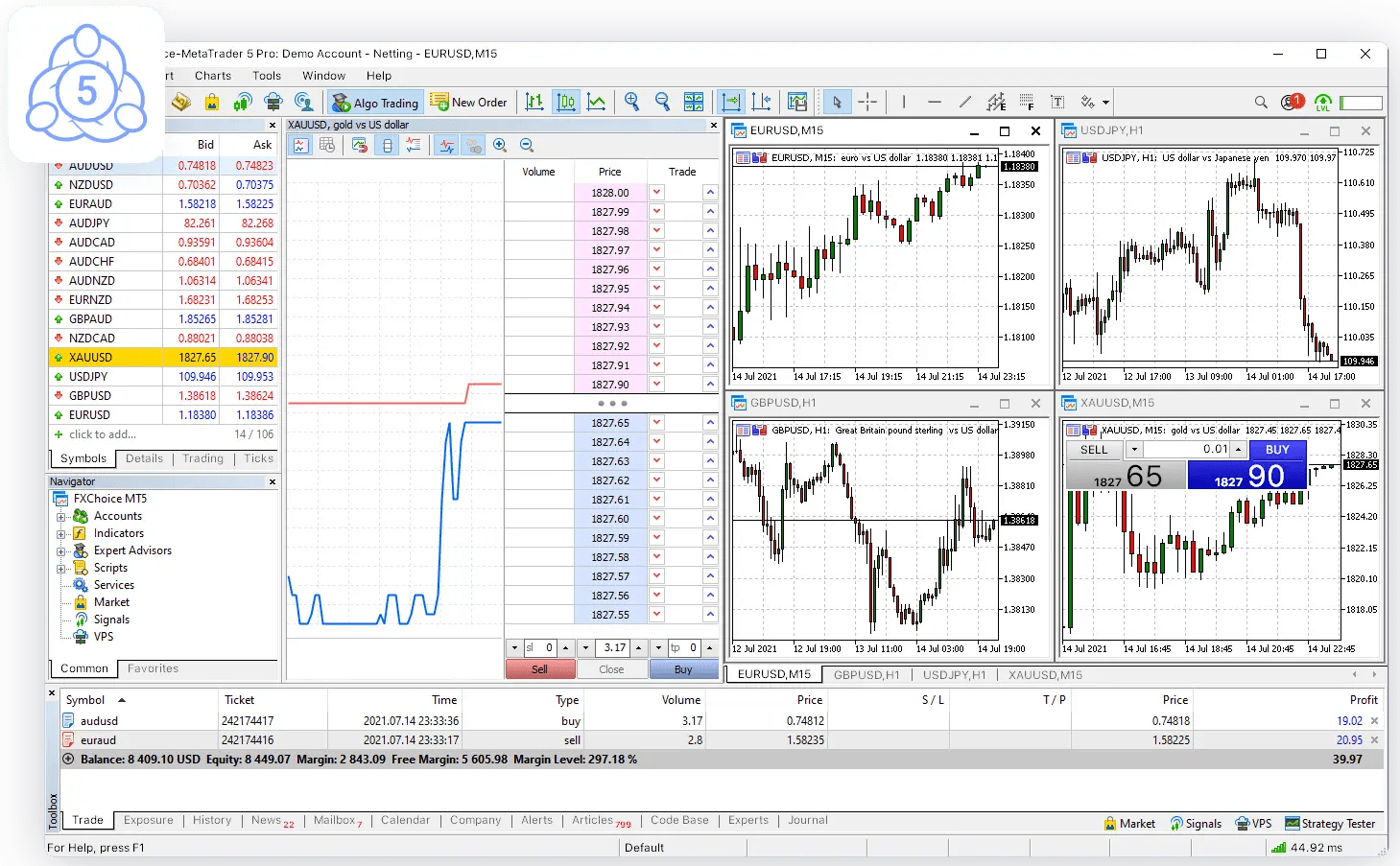Expand the Accounts tree node
1400x866 pixels.
click(61, 517)
